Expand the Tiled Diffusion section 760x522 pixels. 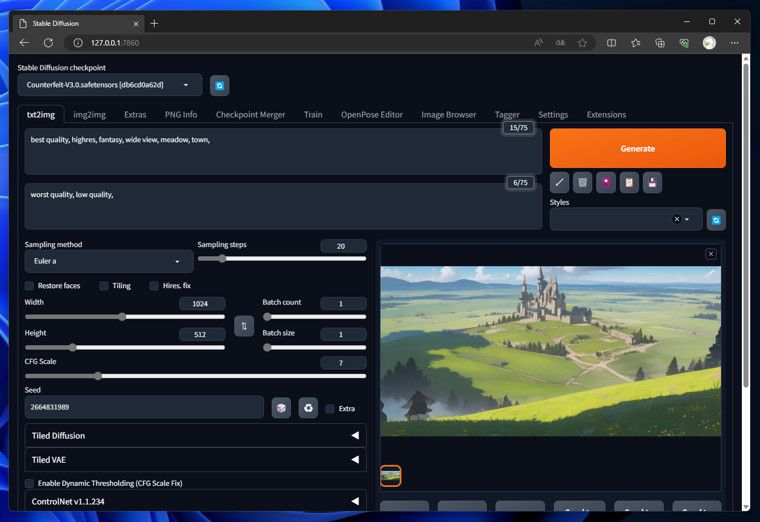tap(195, 436)
